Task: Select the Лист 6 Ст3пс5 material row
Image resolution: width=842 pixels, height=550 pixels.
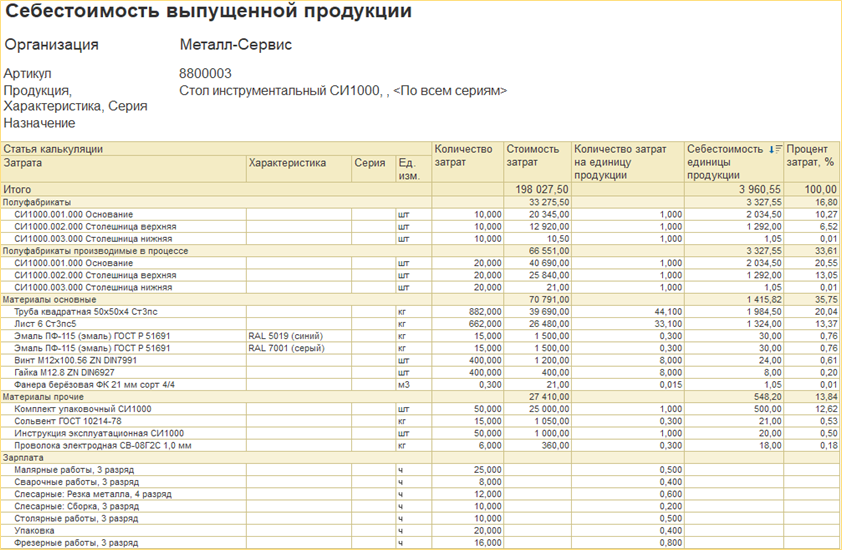Action: click(52, 323)
